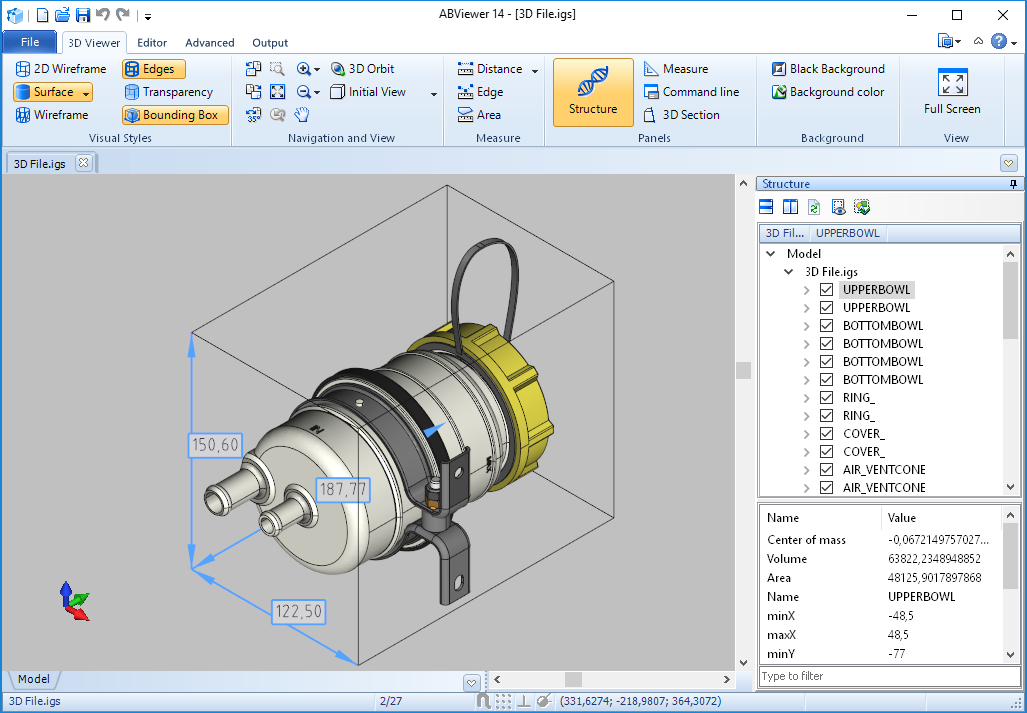Viewport: 1027px width, 713px height.
Task: Toggle the Bounding Box display
Action: coord(175,115)
